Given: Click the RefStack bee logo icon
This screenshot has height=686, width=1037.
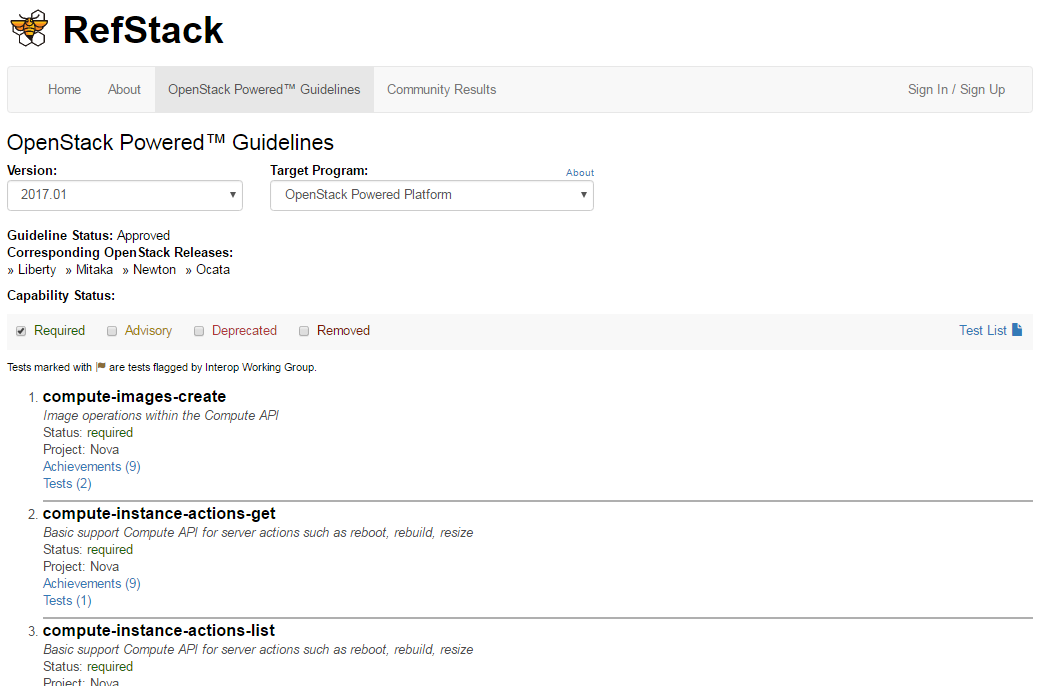Looking at the screenshot, I should coord(29,28).
